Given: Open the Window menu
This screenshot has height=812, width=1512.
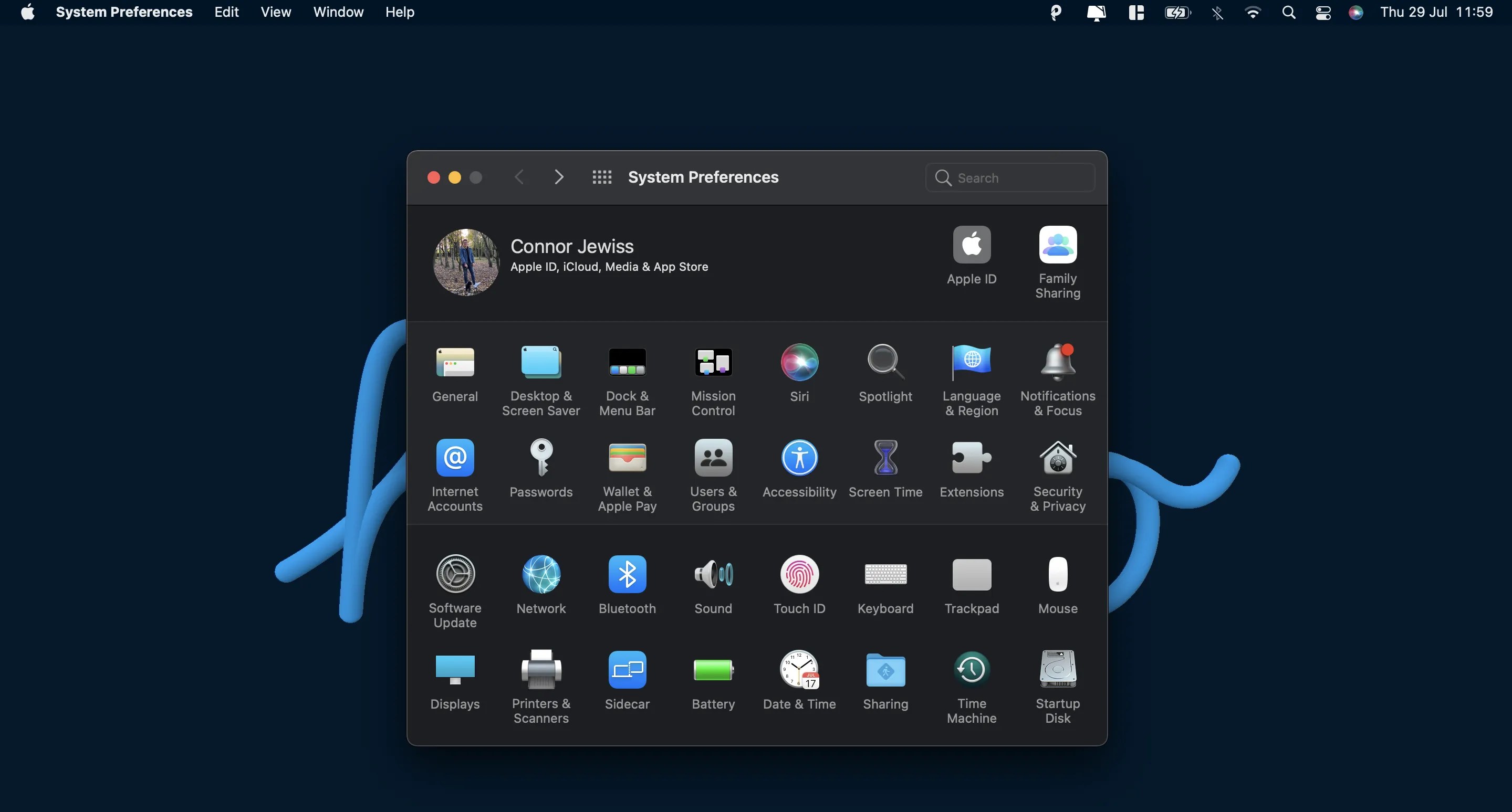Looking at the screenshot, I should click(x=338, y=12).
